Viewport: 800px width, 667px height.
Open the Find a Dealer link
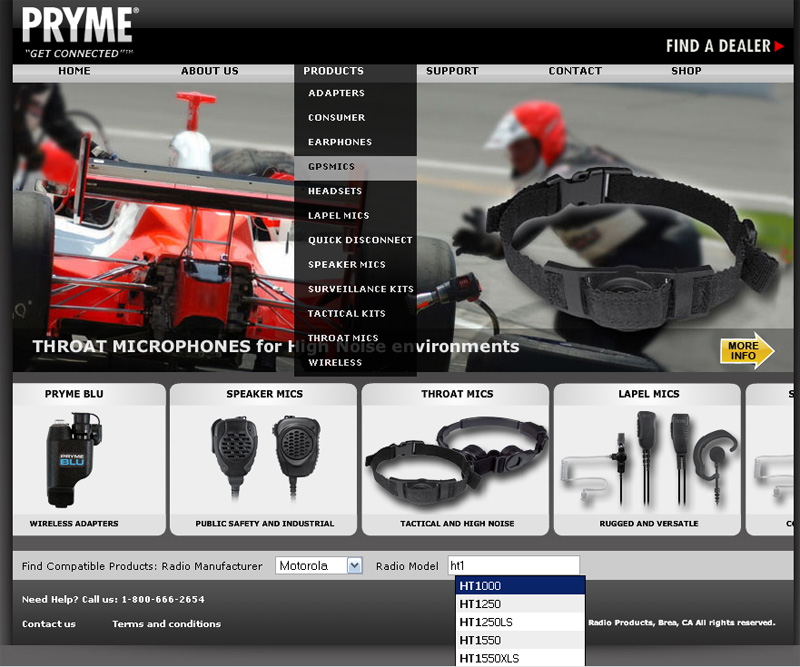coord(718,46)
